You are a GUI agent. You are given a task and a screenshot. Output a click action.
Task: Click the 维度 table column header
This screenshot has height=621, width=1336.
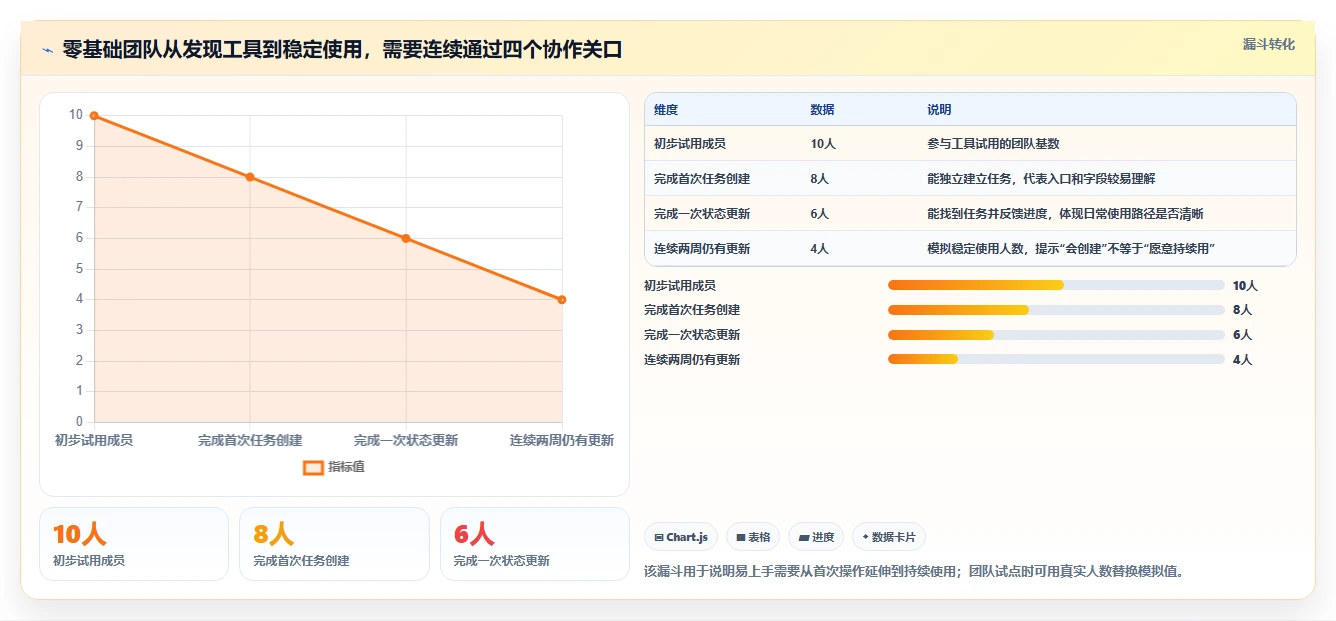[x=666, y=110]
